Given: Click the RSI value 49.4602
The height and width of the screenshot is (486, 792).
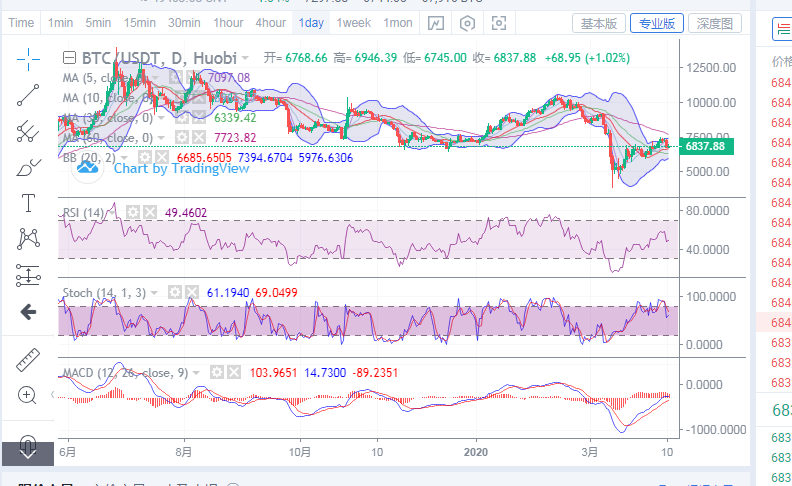Looking at the screenshot, I should (186, 213).
